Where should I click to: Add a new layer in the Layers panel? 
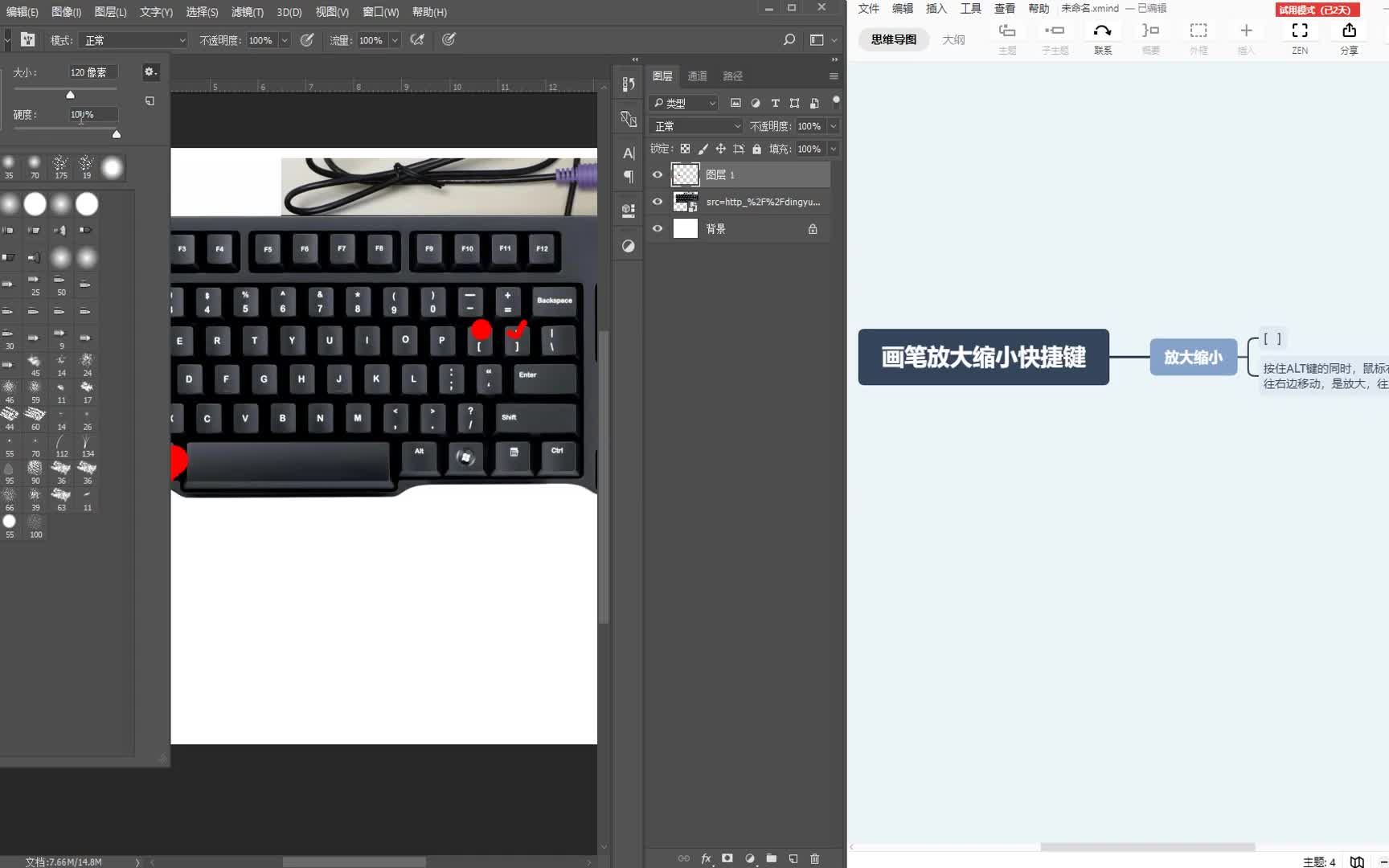point(794,858)
